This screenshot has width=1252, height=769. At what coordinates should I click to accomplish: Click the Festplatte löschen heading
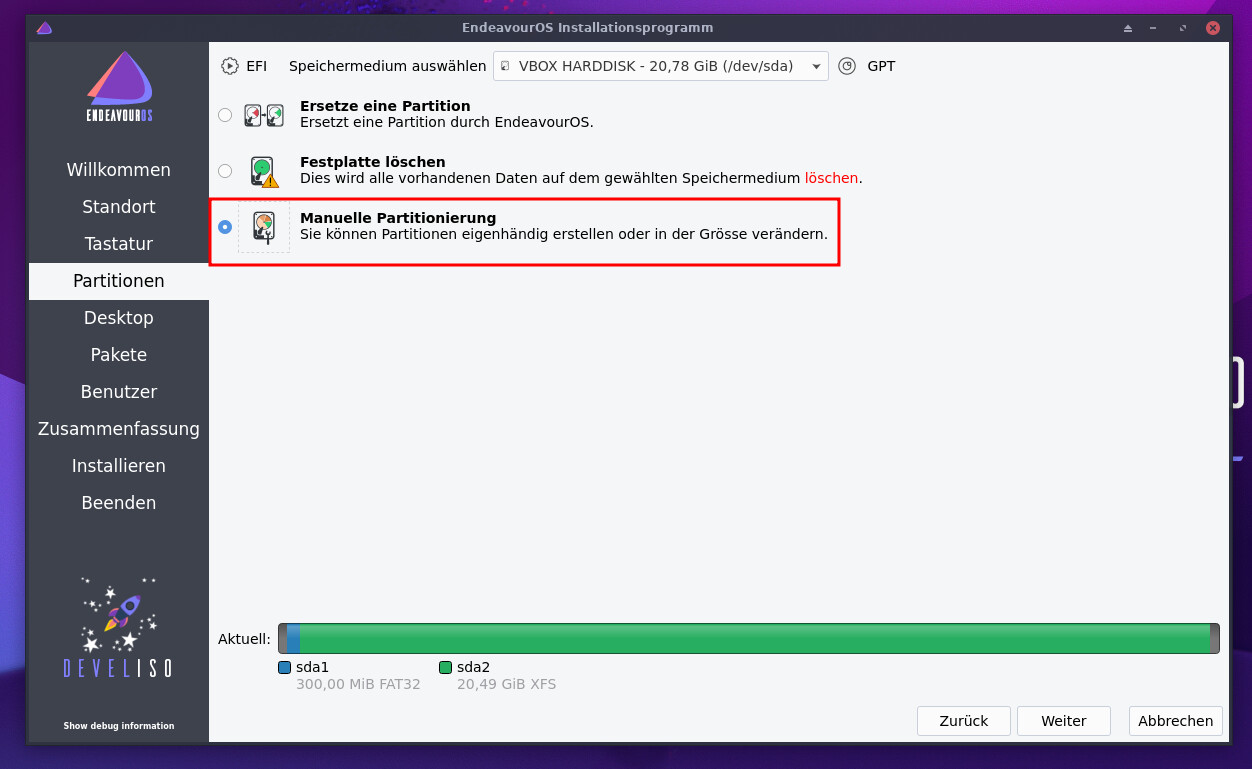point(373,162)
